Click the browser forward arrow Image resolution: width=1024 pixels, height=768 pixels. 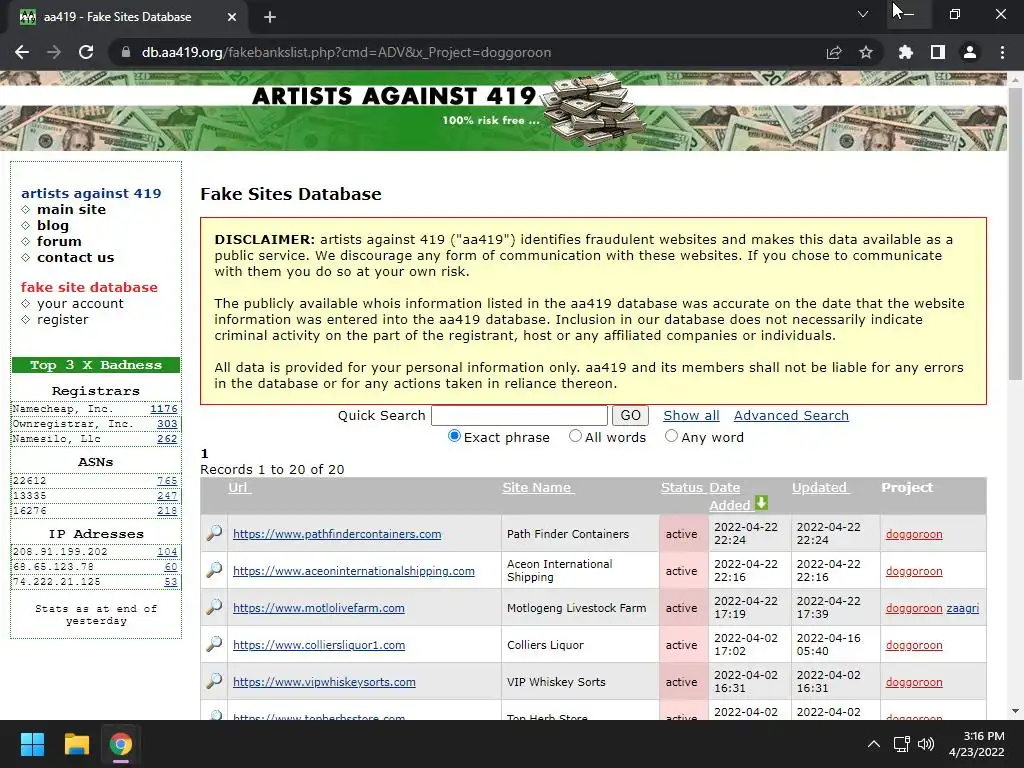coord(54,52)
